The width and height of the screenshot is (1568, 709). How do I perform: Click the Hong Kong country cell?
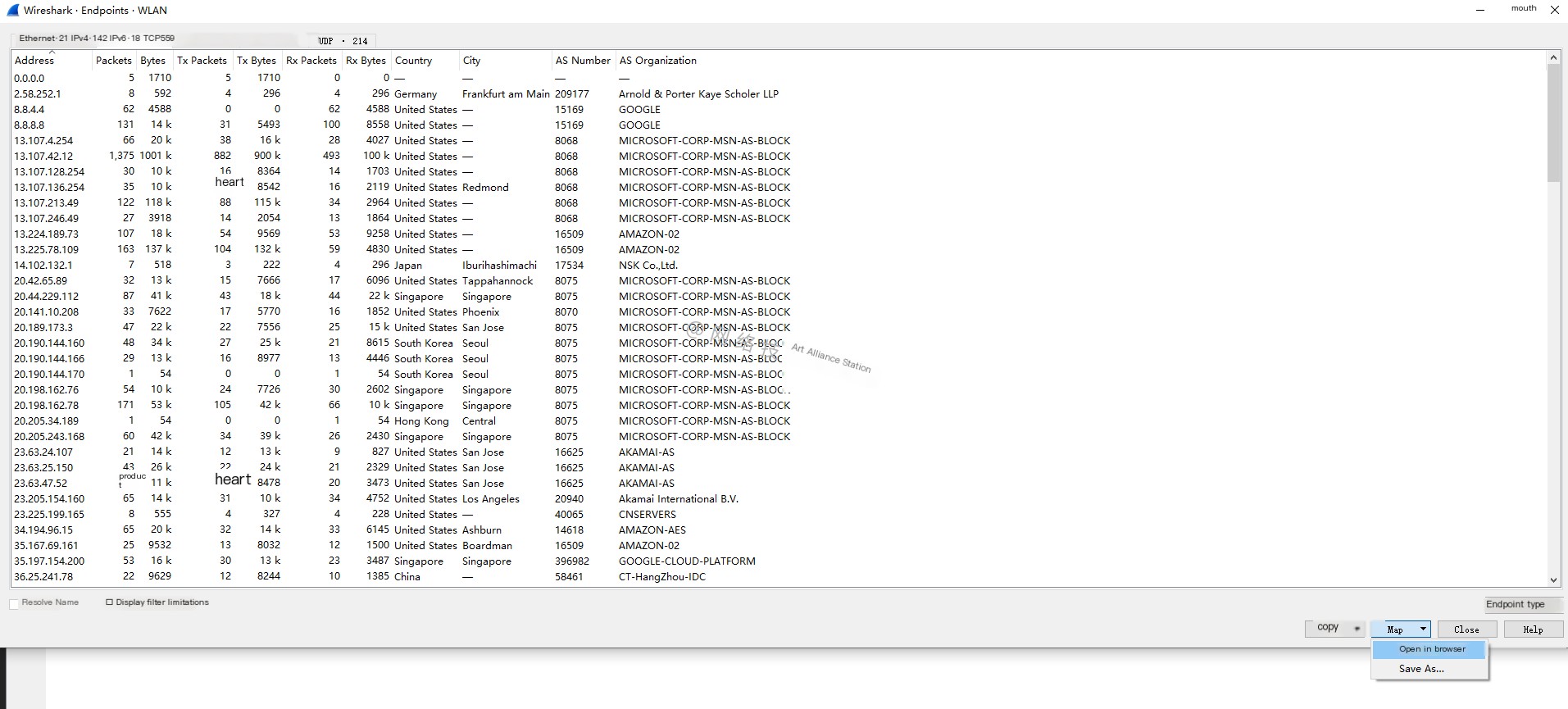coord(421,420)
